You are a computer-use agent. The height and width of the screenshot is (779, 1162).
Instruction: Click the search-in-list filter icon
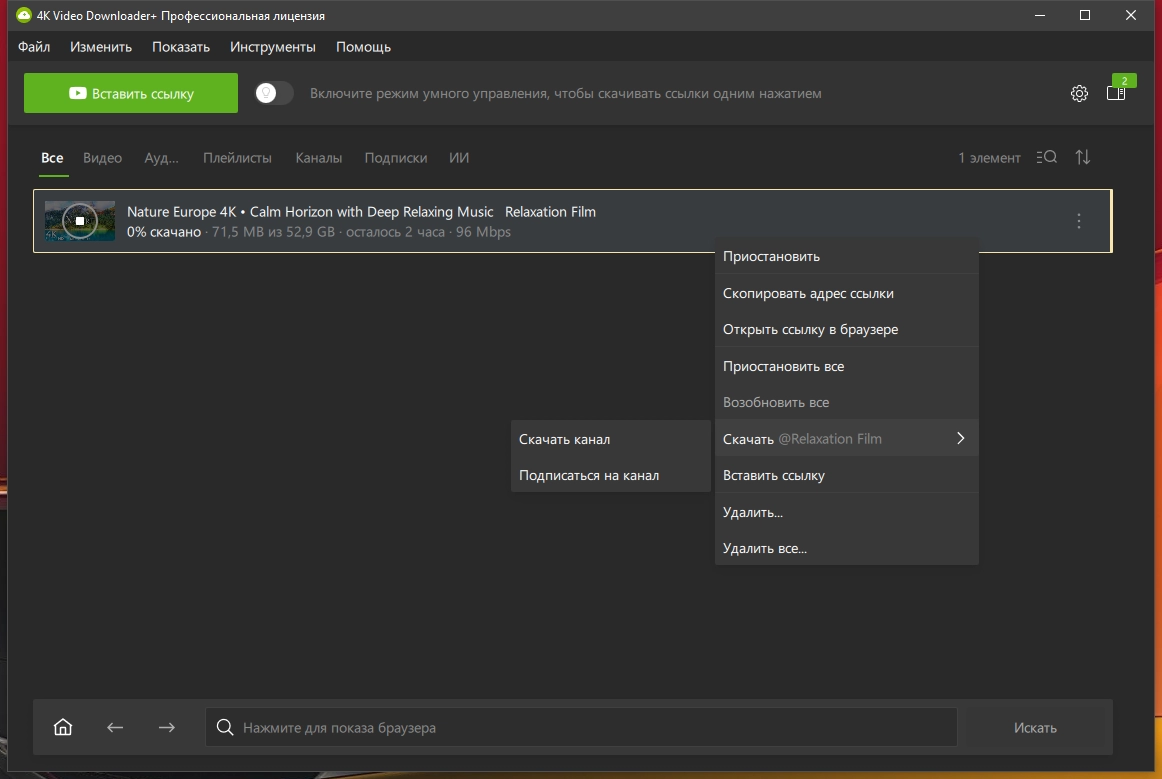point(1047,158)
